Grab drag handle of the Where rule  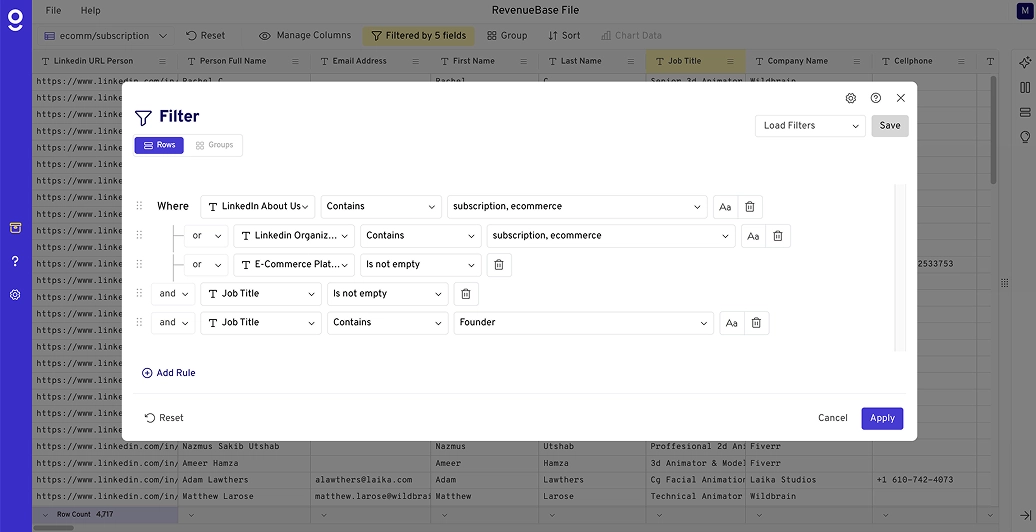pyautogui.click(x=139, y=206)
